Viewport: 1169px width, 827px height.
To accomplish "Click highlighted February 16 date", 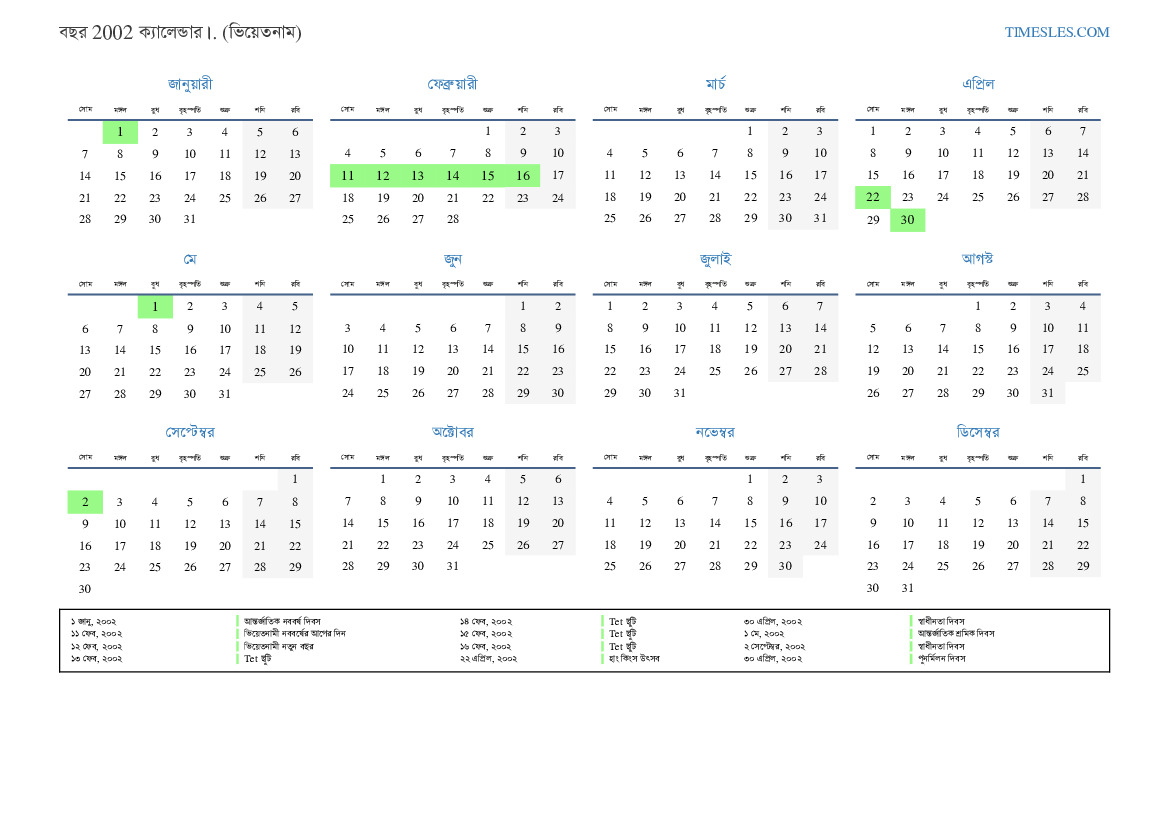I will [523, 175].
